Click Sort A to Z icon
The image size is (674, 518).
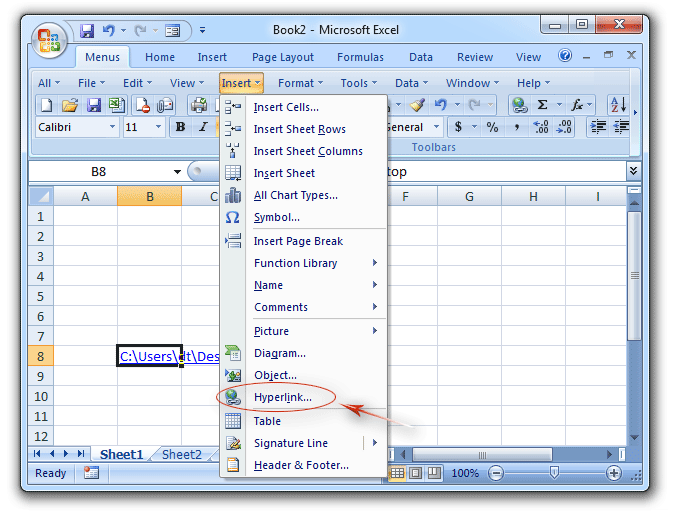pos(618,104)
